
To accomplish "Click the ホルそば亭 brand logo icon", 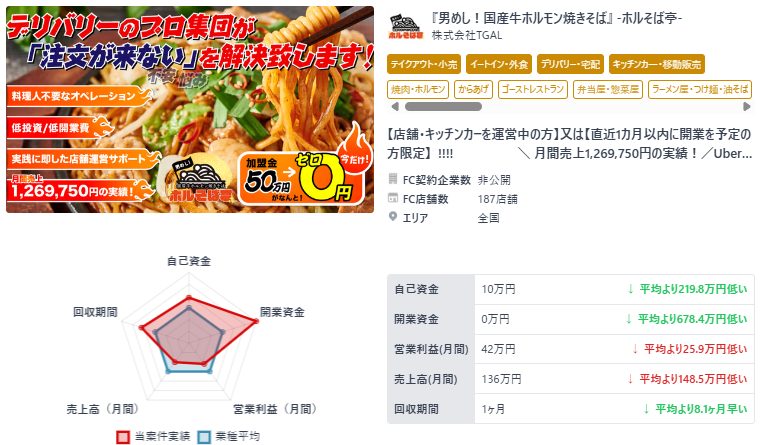I will pos(406,27).
